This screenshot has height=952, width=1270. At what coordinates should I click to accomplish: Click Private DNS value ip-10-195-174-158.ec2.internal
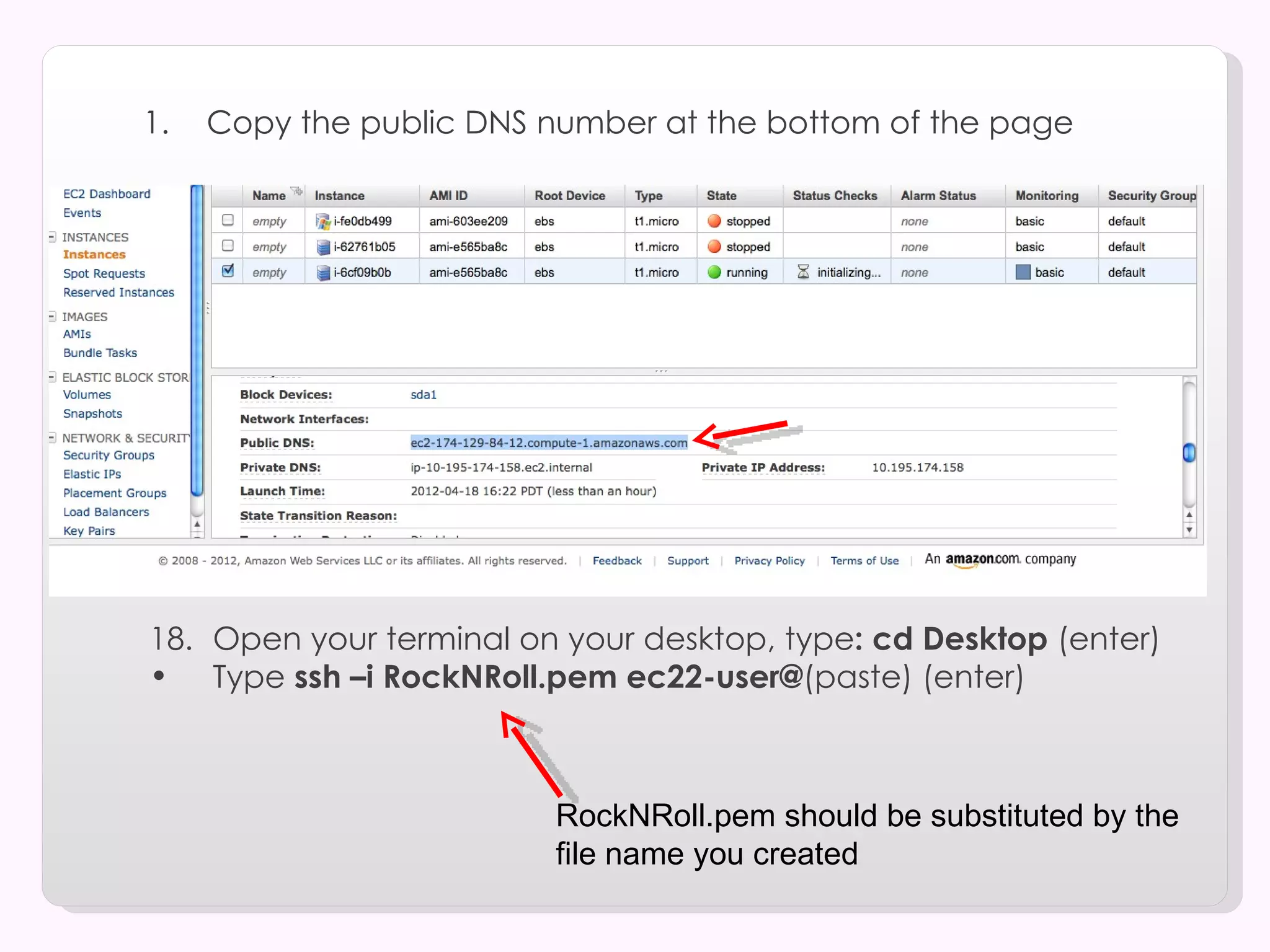pyautogui.click(x=501, y=467)
